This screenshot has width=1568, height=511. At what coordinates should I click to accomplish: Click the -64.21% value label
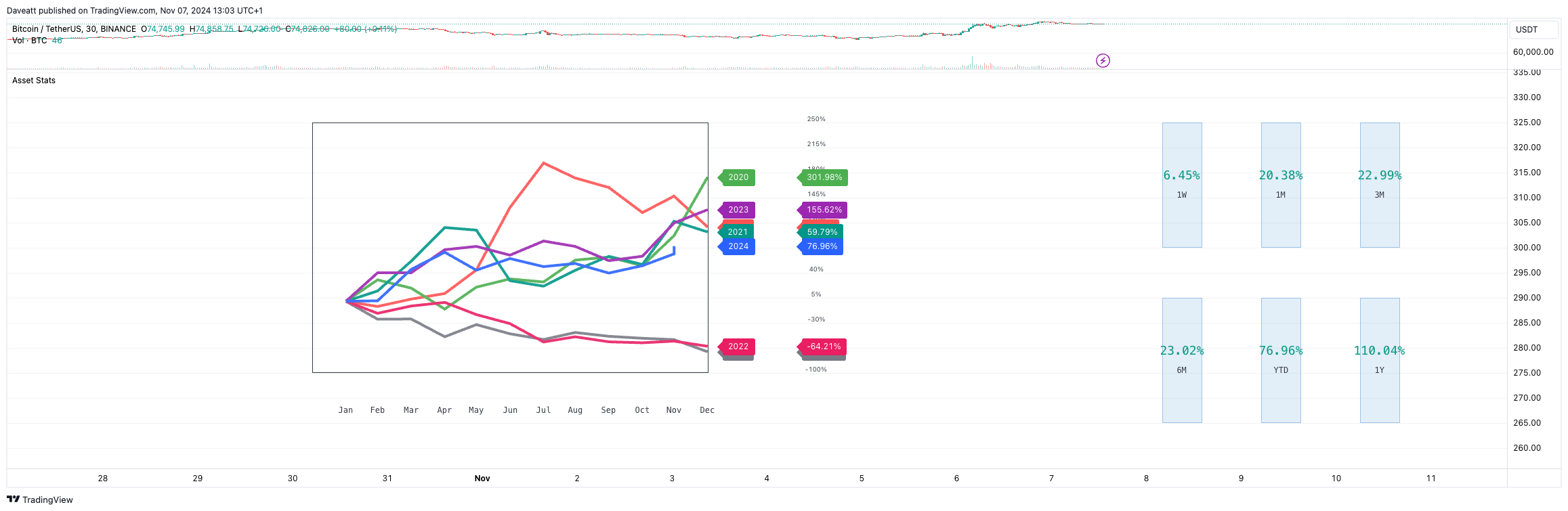822,347
